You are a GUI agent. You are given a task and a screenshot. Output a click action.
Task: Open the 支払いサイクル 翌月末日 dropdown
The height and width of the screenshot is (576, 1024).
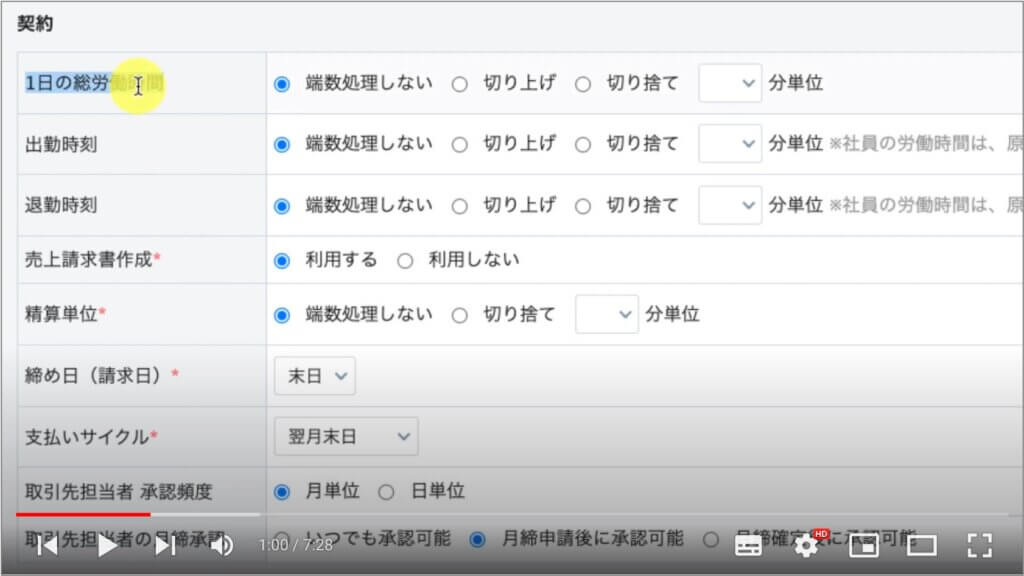pyautogui.click(x=346, y=437)
